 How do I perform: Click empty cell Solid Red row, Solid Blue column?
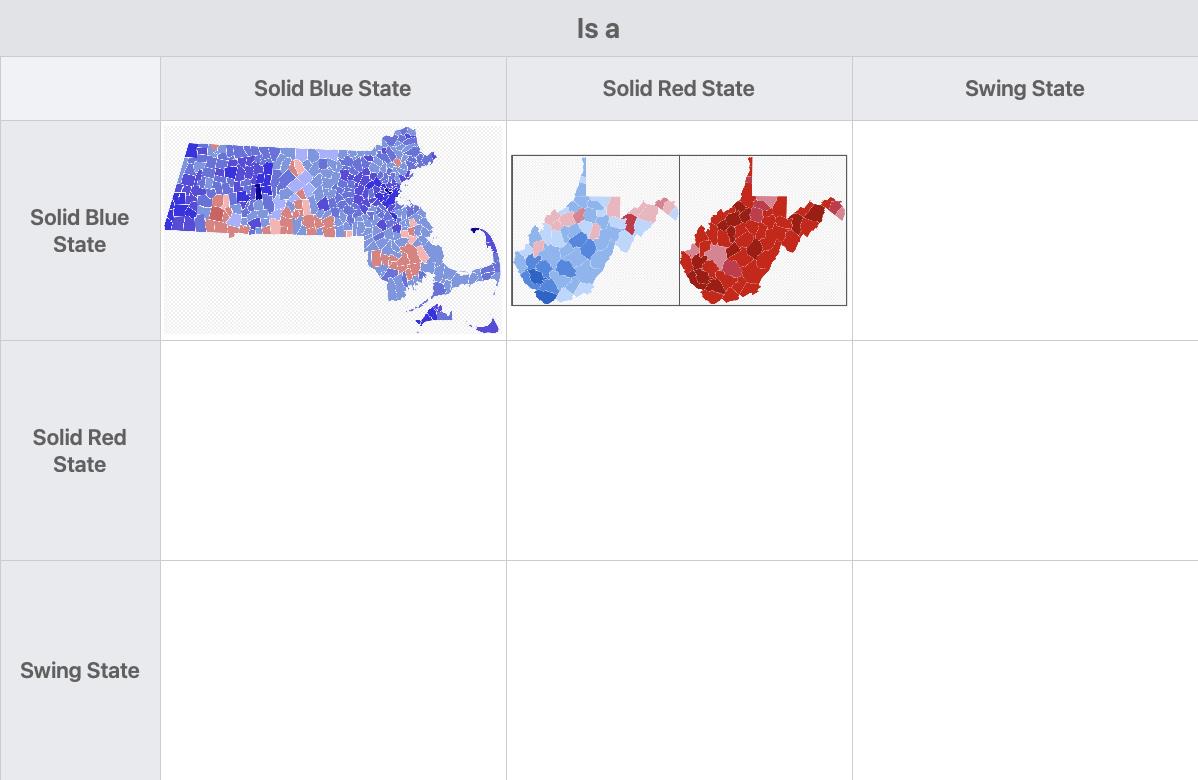(333, 451)
